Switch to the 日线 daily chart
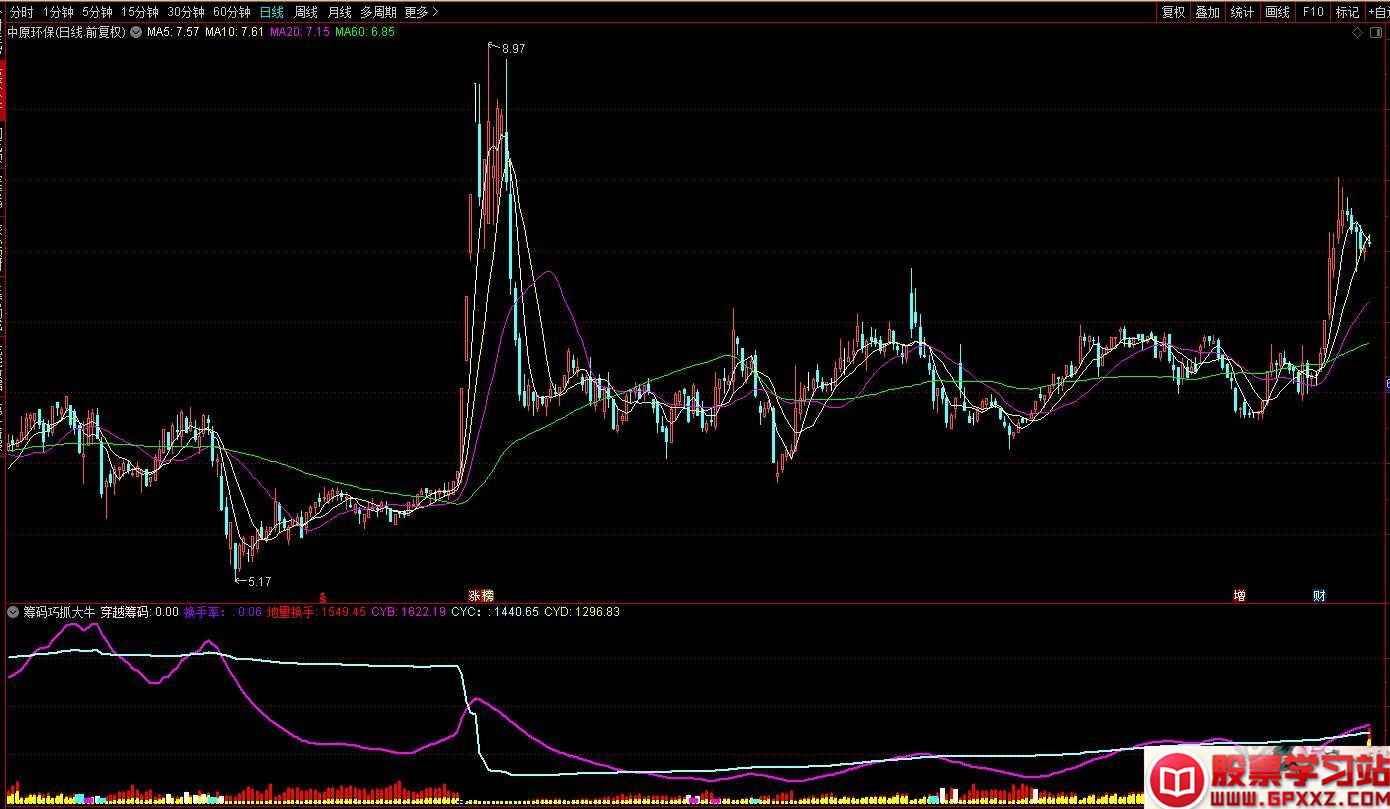The height and width of the screenshot is (809, 1390). click(271, 12)
